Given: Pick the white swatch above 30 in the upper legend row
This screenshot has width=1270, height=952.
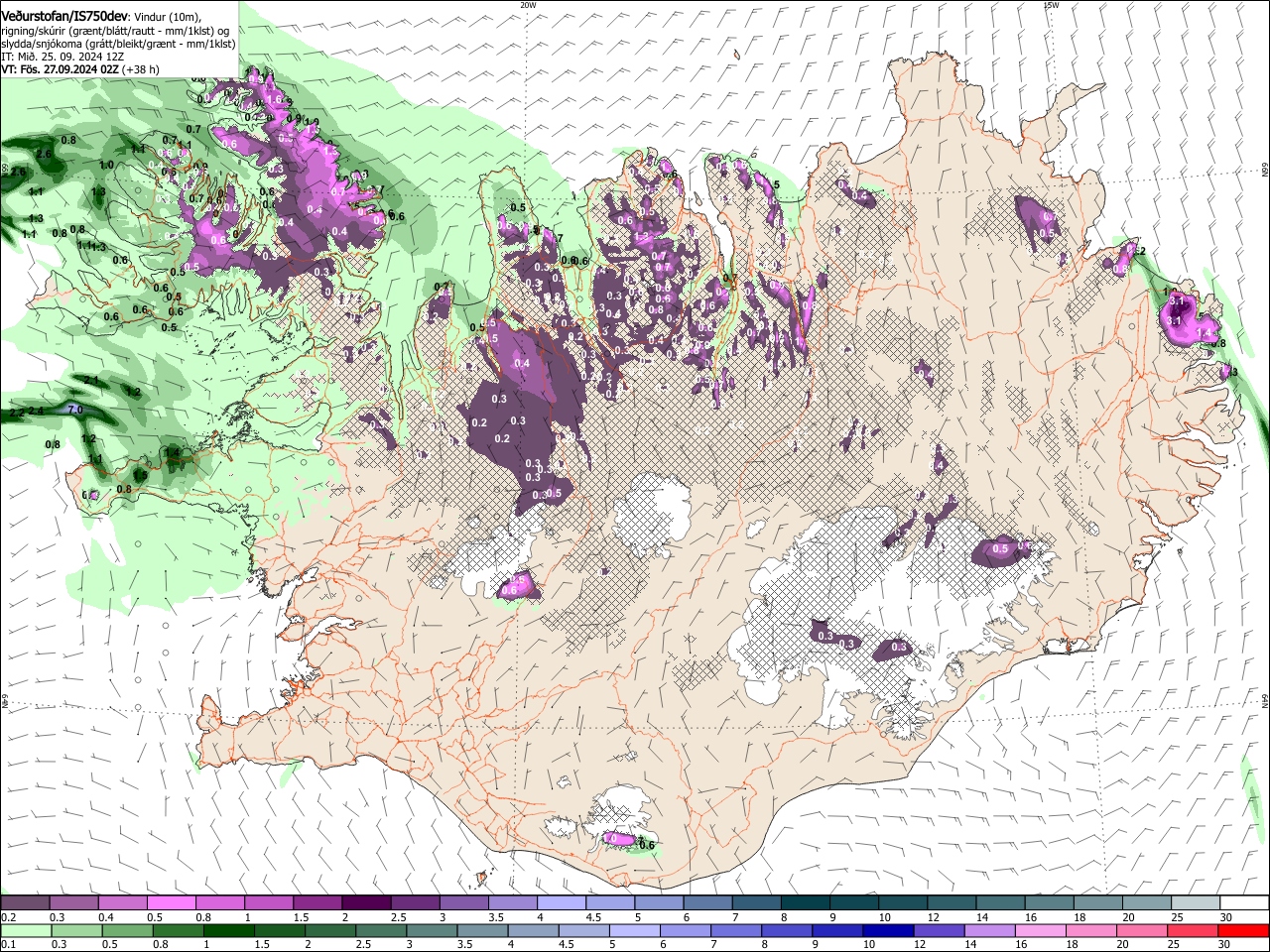Looking at the screenshot, I should (x=1244, y=903).
